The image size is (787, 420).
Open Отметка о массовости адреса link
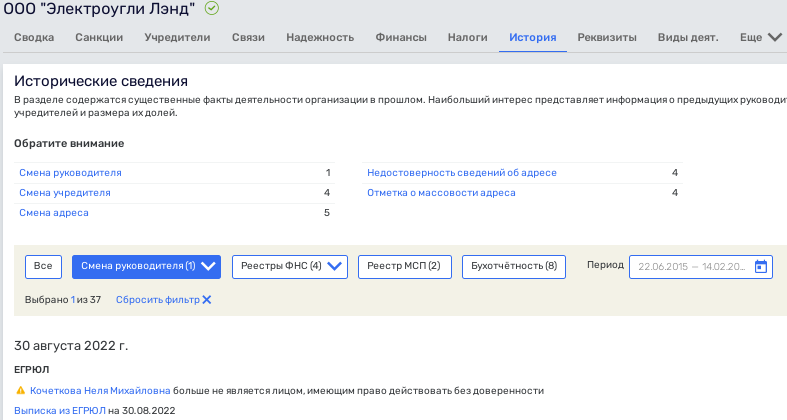441,193
